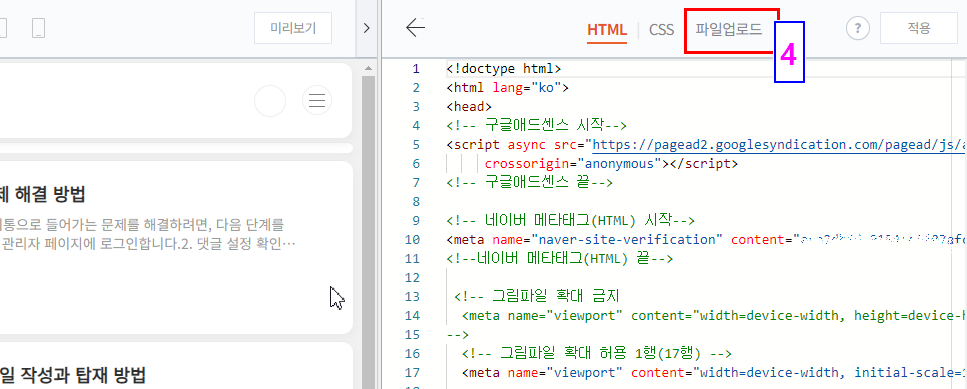Viewport: 967px width, 389px height.
Task: Click the post excerpt mentioning 댓글 설정 확인
Action: tap(148, 234)
